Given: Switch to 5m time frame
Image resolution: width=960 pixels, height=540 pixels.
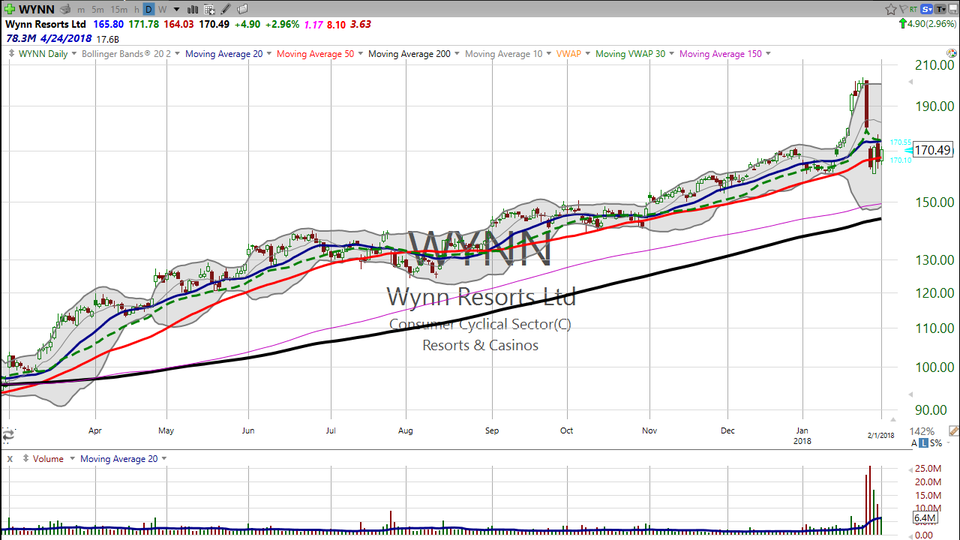Looking at the screenshot, I should (x=98, y=10).
